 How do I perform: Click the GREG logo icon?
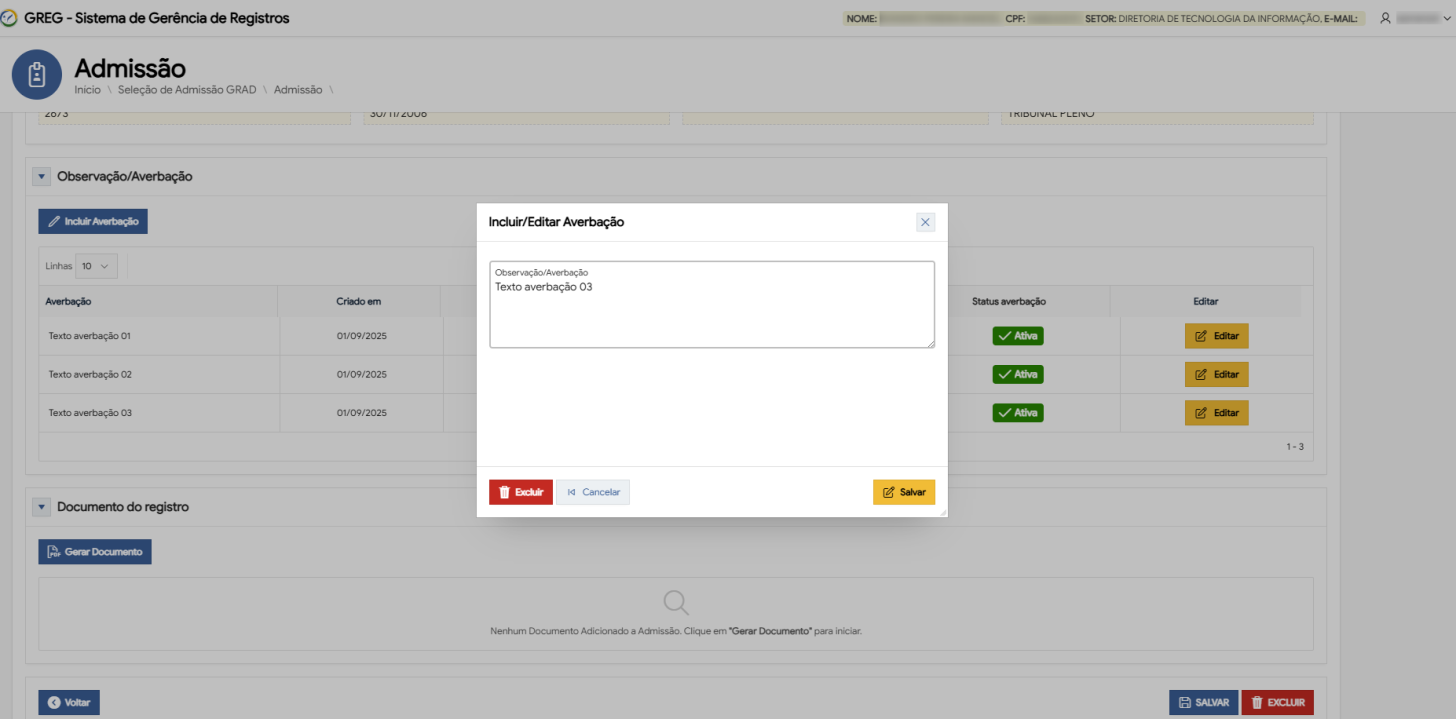(x=10, y=18)
